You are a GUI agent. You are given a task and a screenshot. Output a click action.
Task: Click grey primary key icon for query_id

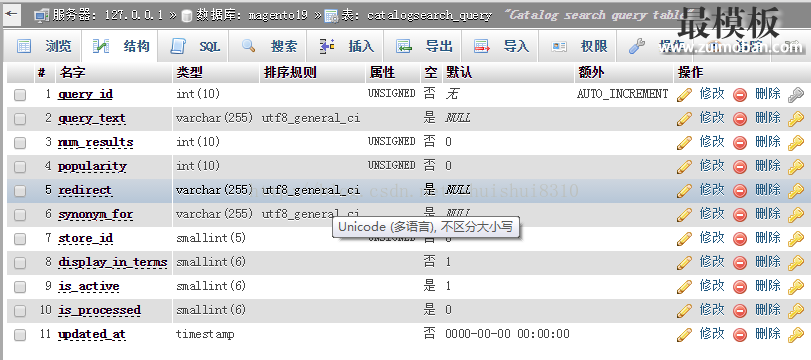coord(795,95)
